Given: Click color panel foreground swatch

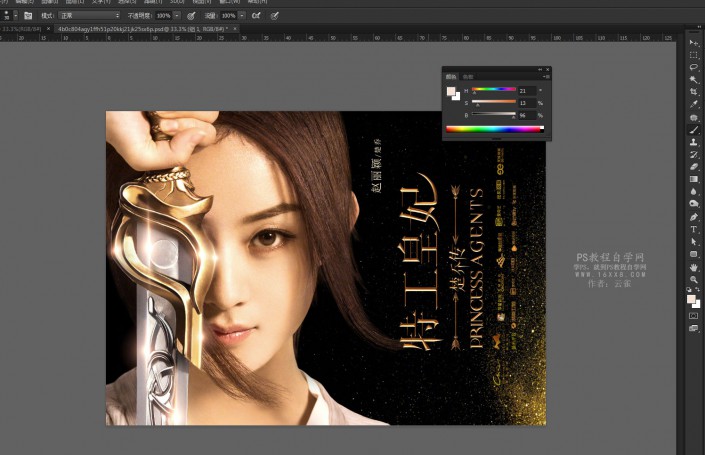Looking at the screenshot, I should point(451,91).
